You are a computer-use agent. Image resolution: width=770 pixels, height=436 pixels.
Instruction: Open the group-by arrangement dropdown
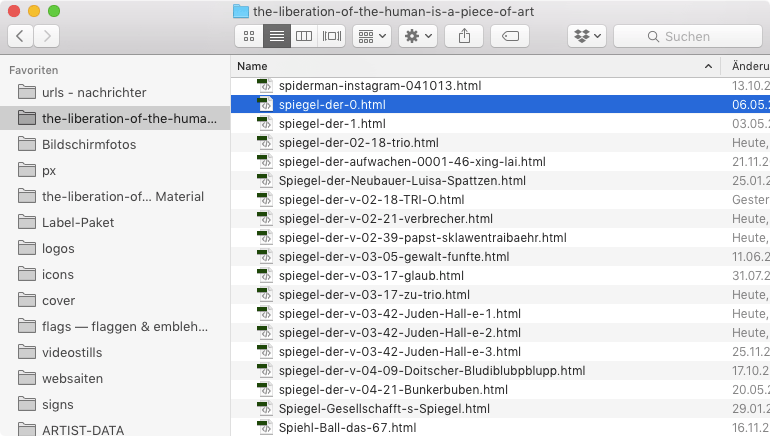click(372, 36)
